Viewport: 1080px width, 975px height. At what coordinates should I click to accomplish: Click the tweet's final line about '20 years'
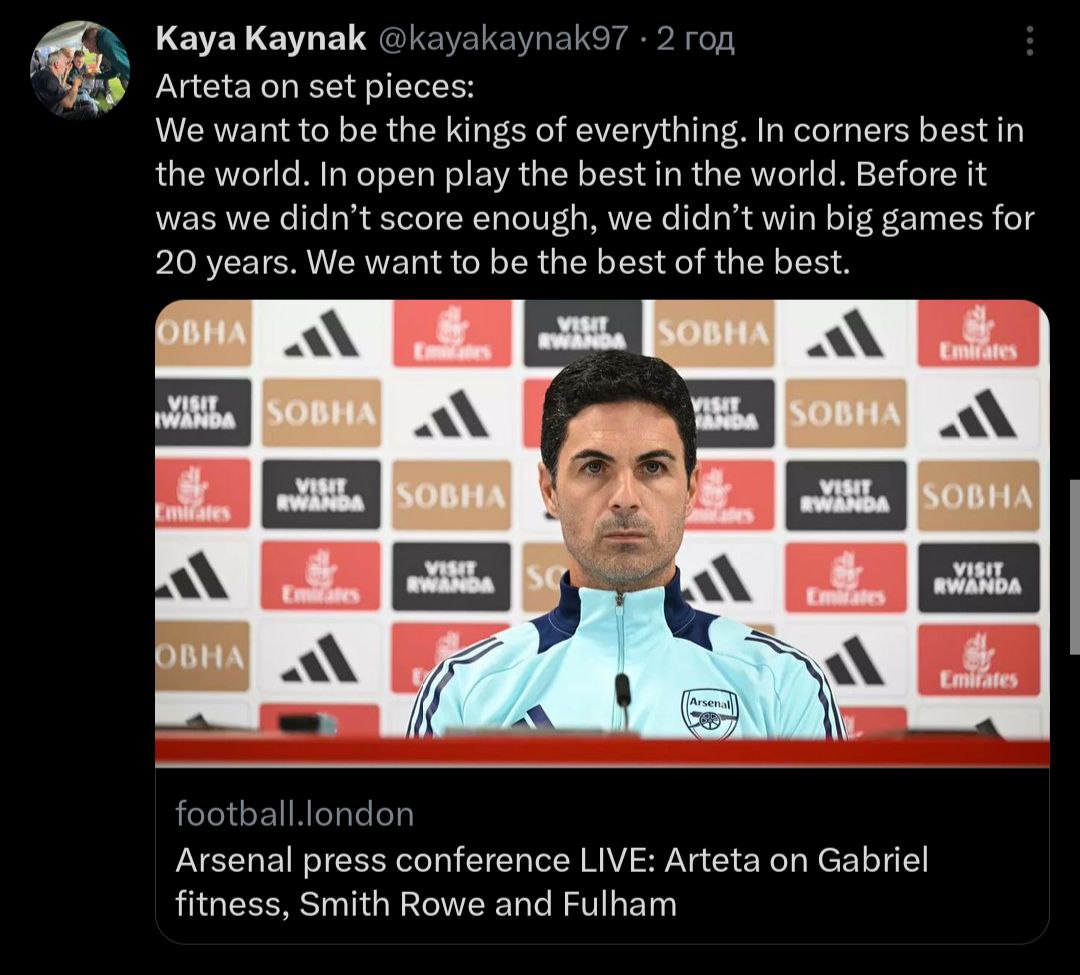click(503, 262)
